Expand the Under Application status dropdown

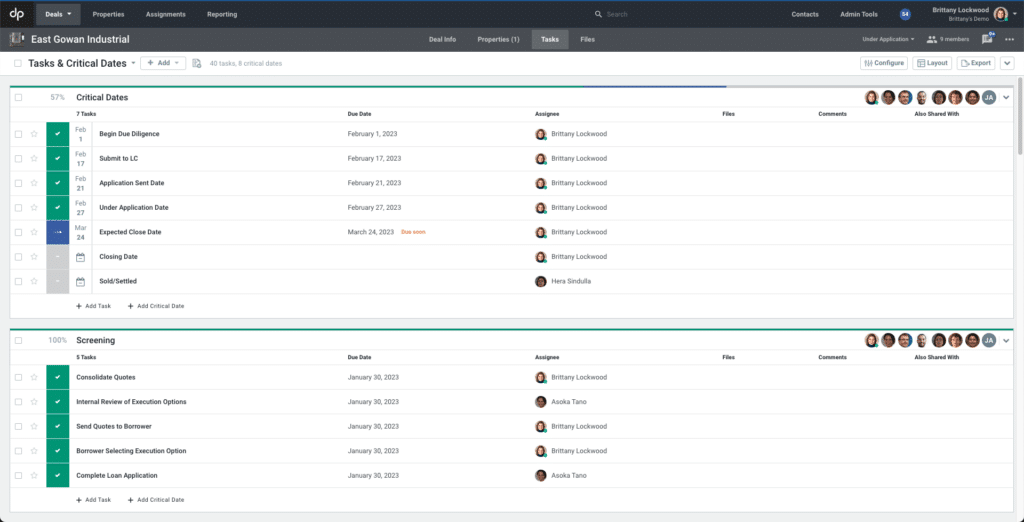pyautogui.click(x=888, y=39)
